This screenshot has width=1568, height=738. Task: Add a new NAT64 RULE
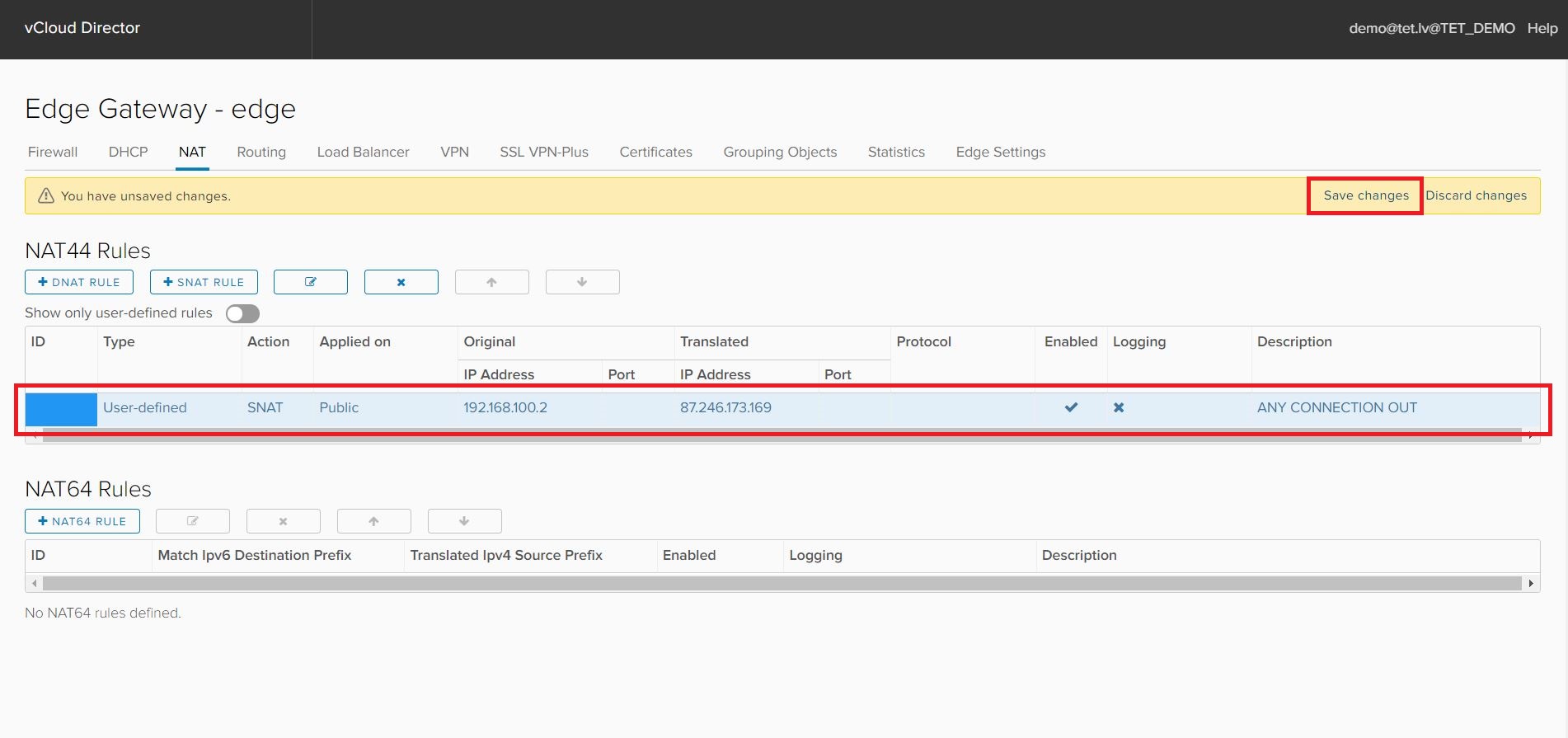(x=82, y=521)
